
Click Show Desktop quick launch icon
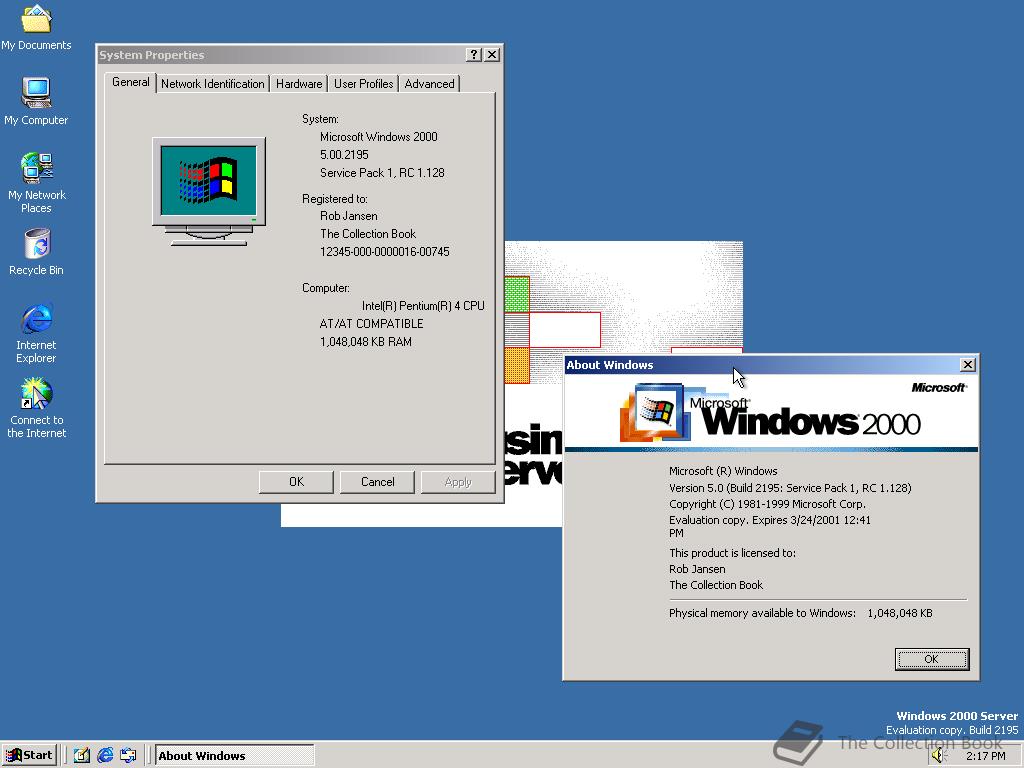pos(82,756)
